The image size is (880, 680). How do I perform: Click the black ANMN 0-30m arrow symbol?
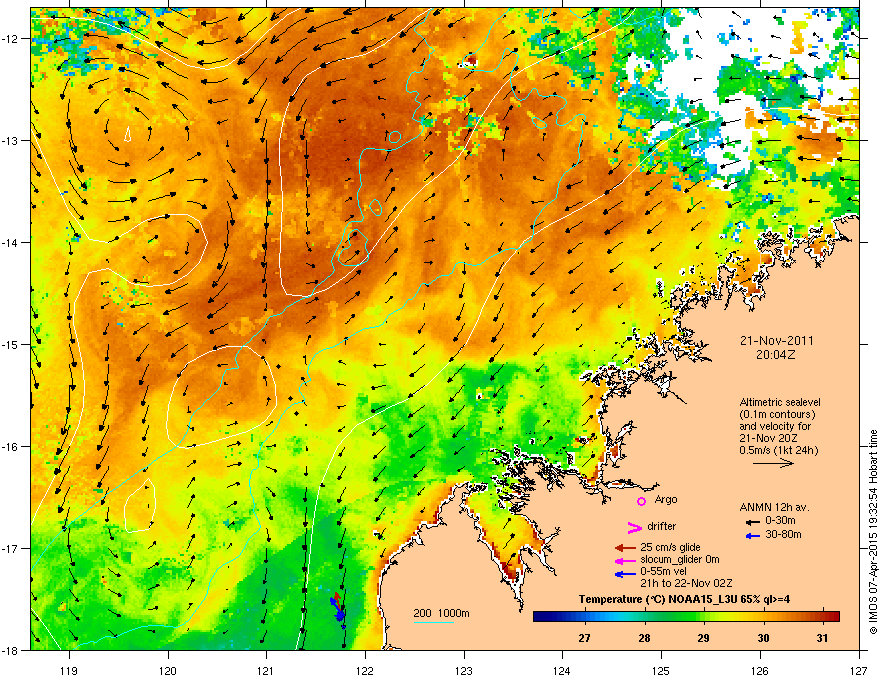(x=753, y=522)
